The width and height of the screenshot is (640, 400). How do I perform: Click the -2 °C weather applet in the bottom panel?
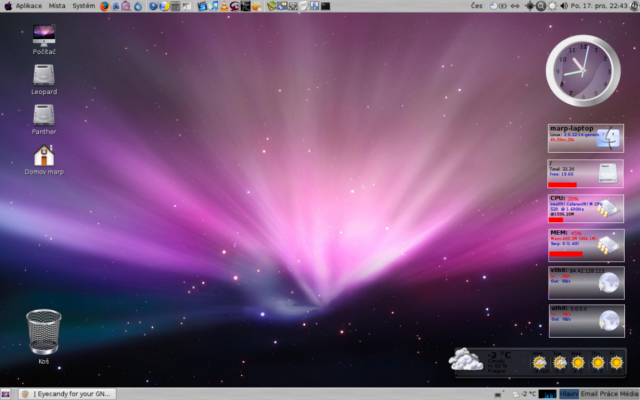pyautogui.click(x=524, y=394)
